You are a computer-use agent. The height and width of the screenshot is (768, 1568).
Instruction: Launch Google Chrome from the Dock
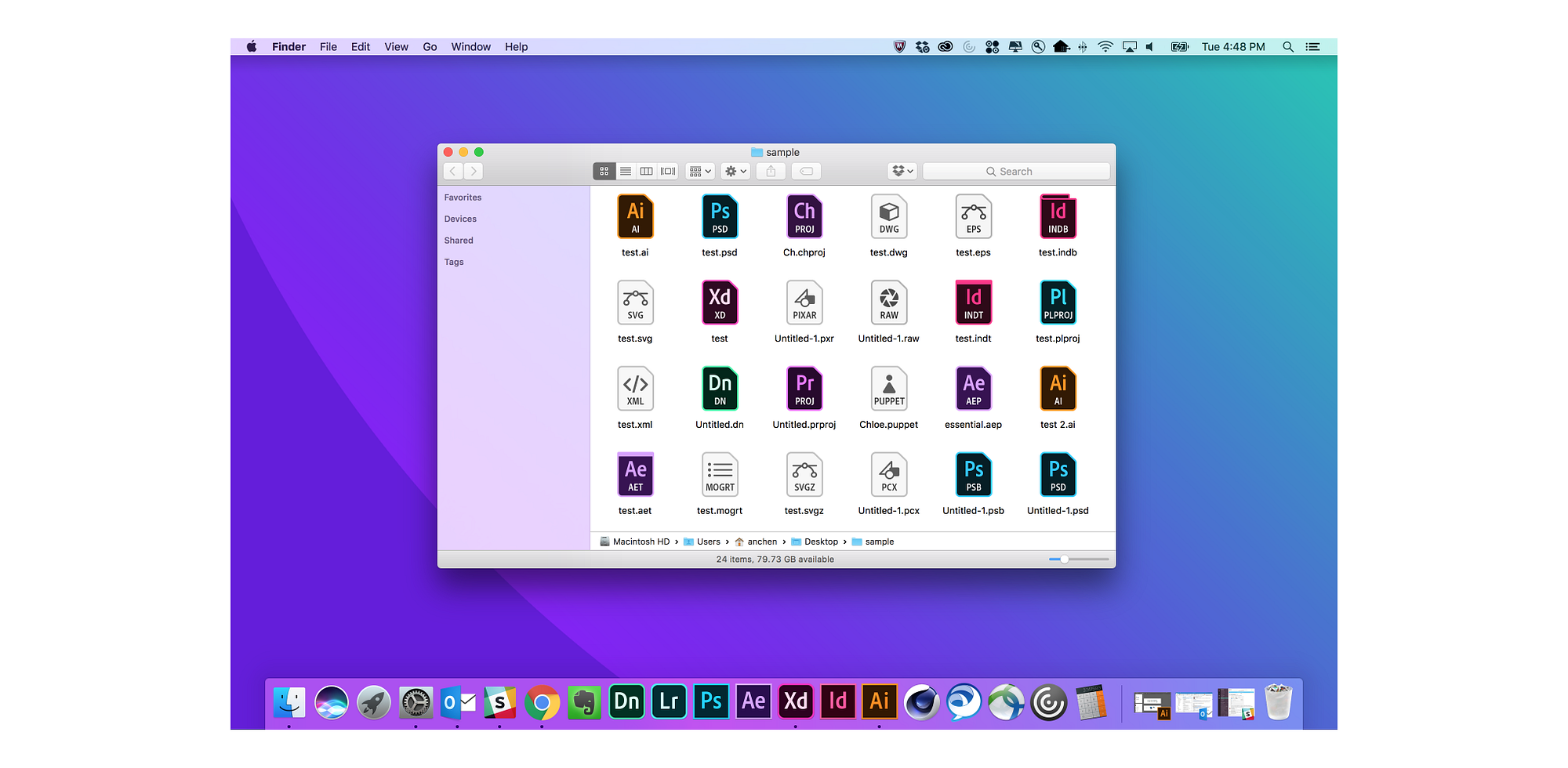[542, 702]
